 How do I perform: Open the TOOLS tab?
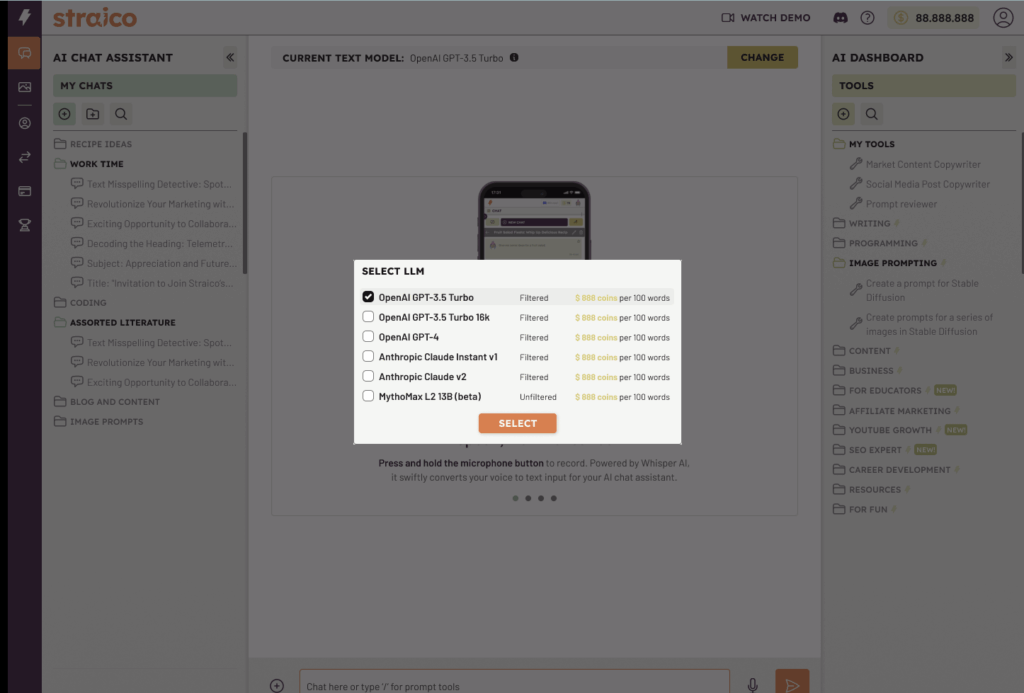tap(923, 86)
